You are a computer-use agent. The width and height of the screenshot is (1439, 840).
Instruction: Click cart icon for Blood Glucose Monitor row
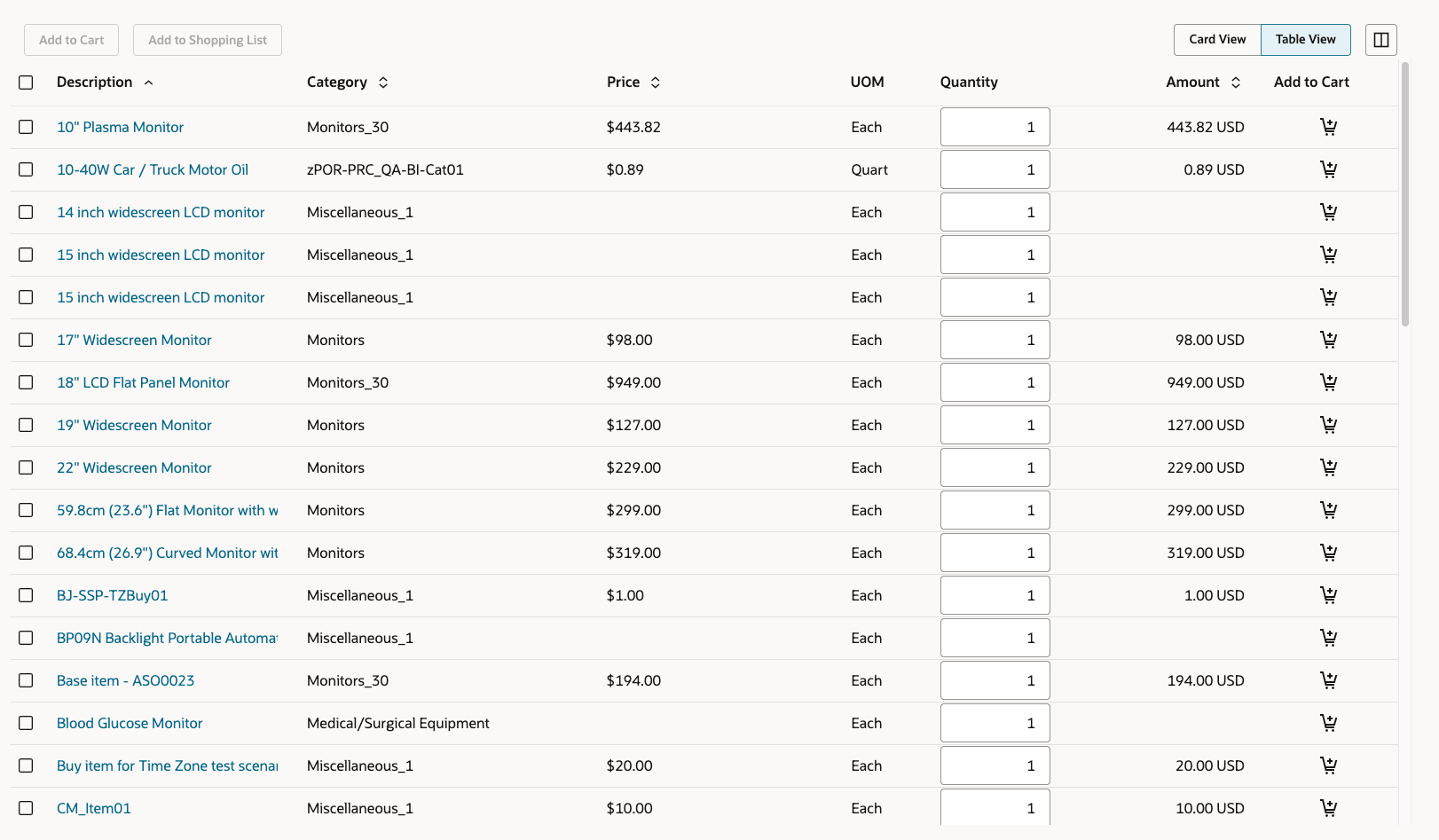1328,723
